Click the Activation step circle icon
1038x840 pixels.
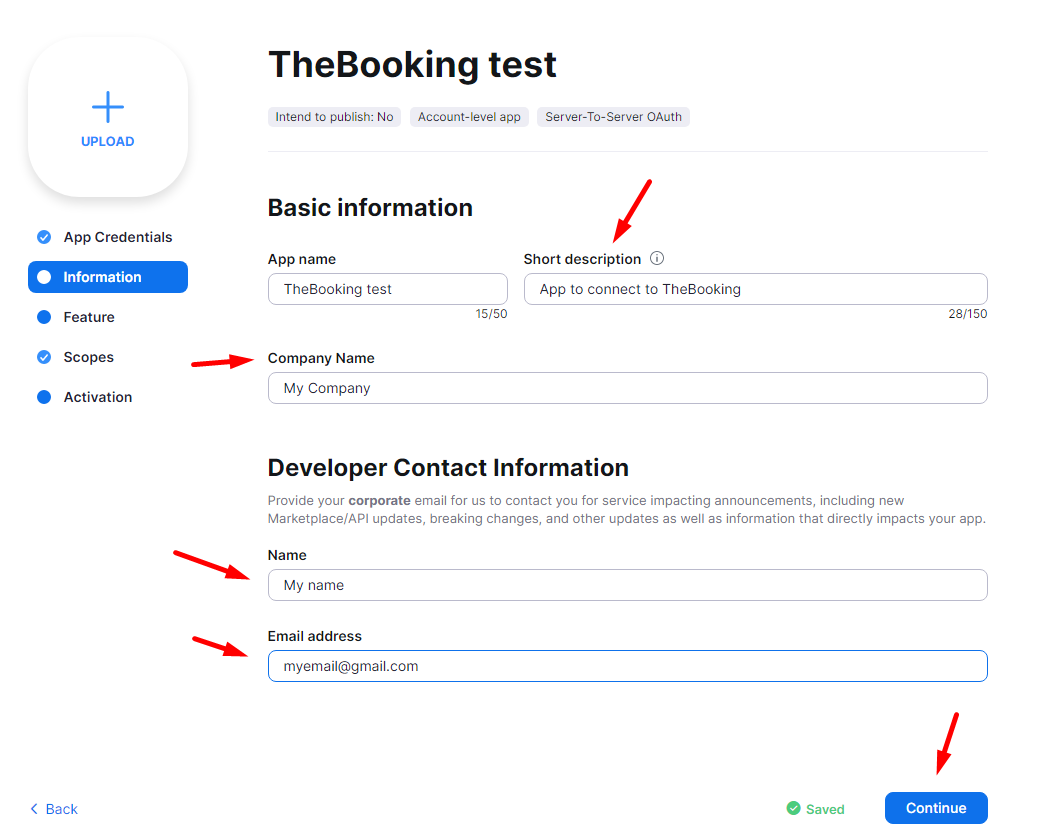tap(44, 397)
